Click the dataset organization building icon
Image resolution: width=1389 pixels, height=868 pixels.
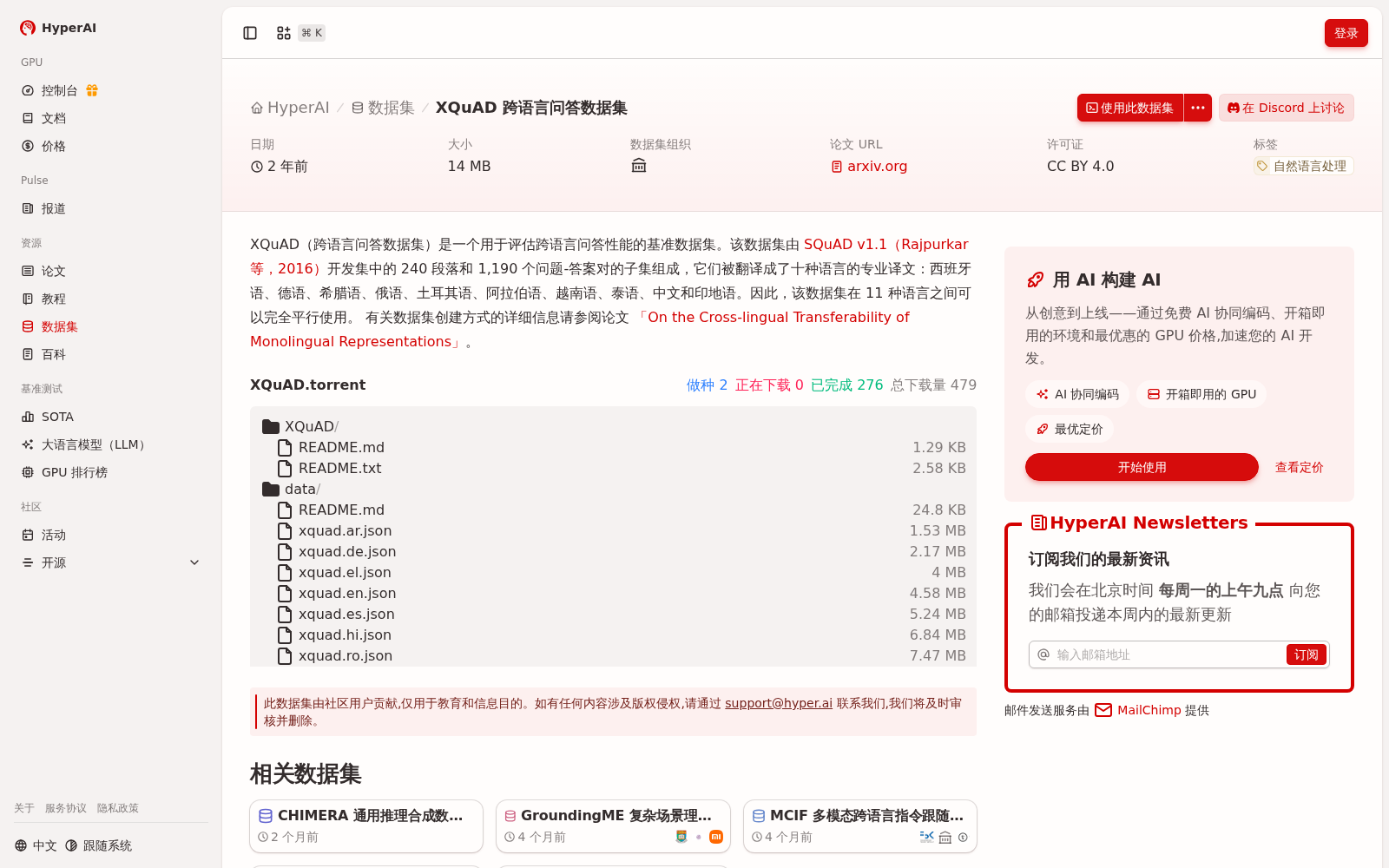click(639, 166)
